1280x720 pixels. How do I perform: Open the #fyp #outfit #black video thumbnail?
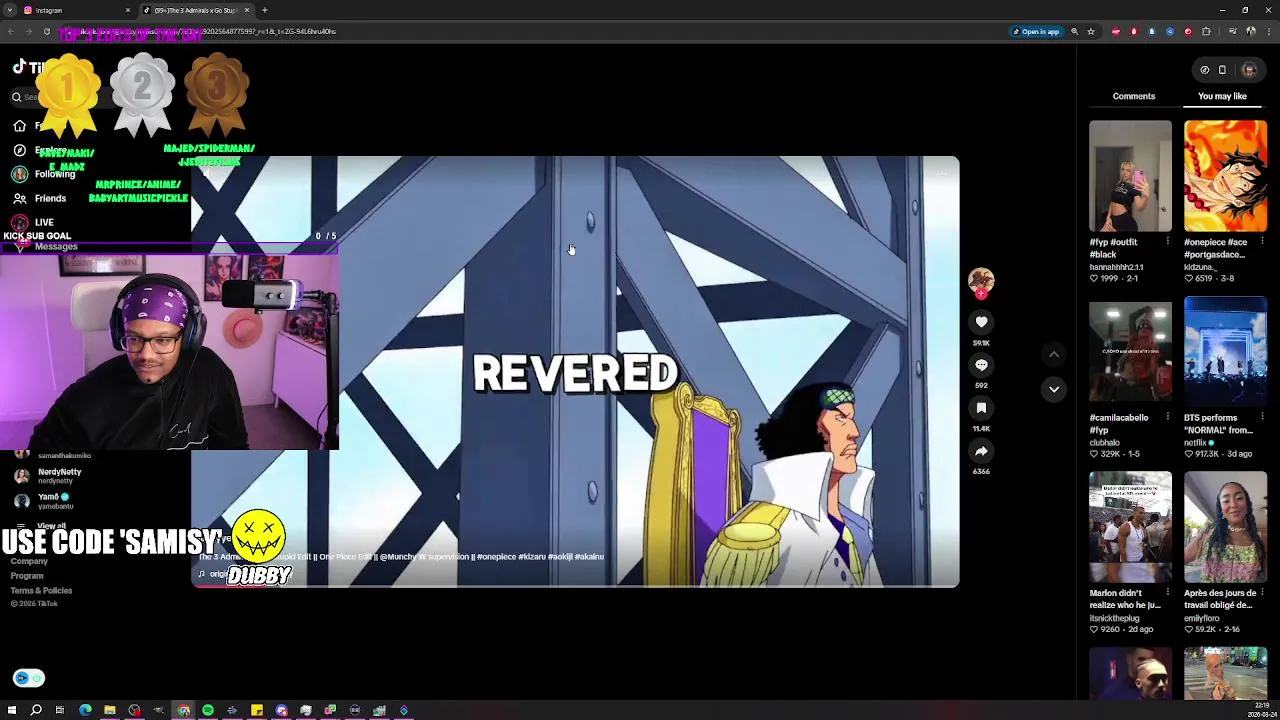1130,177
